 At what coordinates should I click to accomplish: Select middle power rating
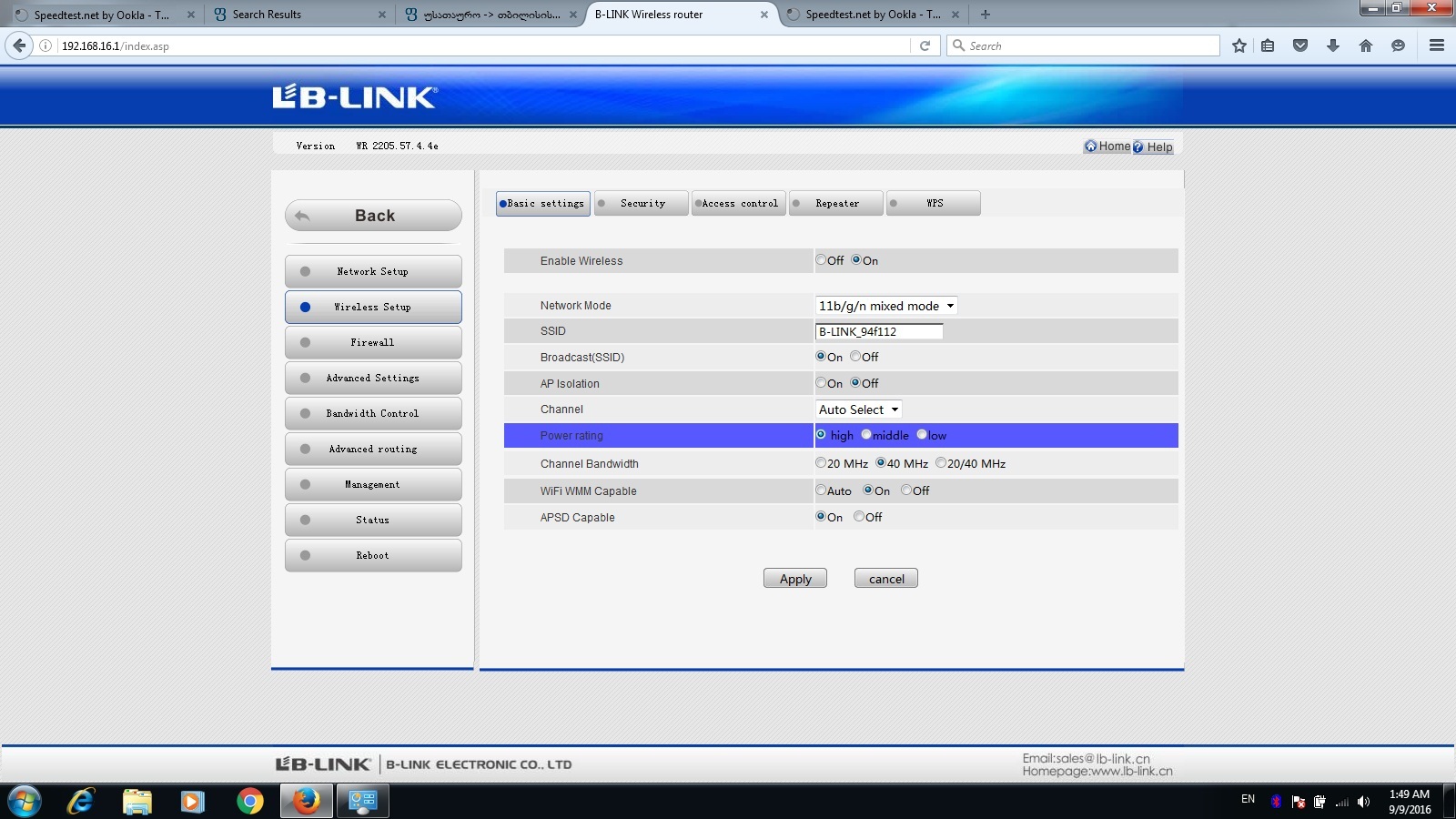tap(866, 435)
